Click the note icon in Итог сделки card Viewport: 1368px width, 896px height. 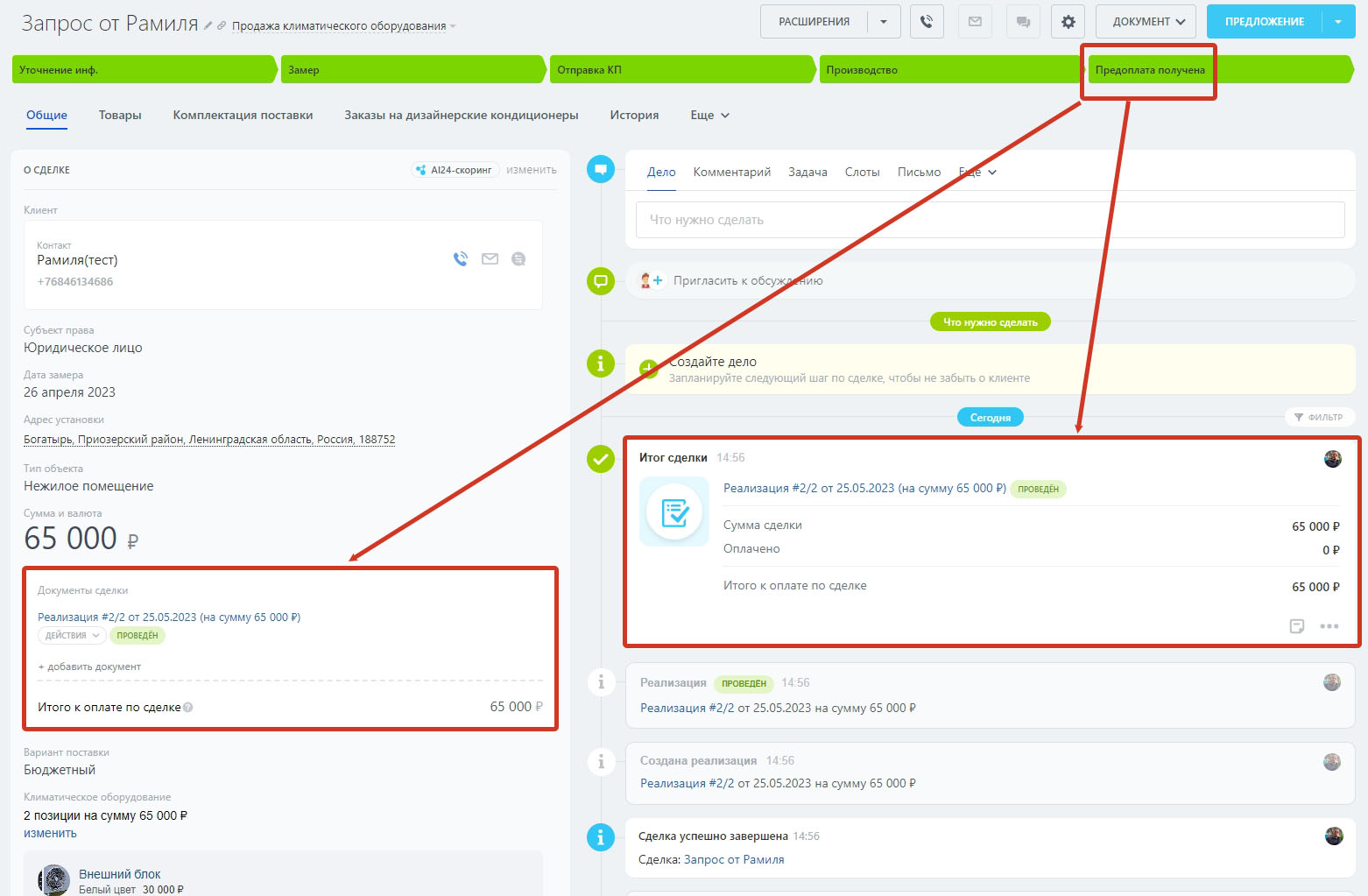[1297, 626]
